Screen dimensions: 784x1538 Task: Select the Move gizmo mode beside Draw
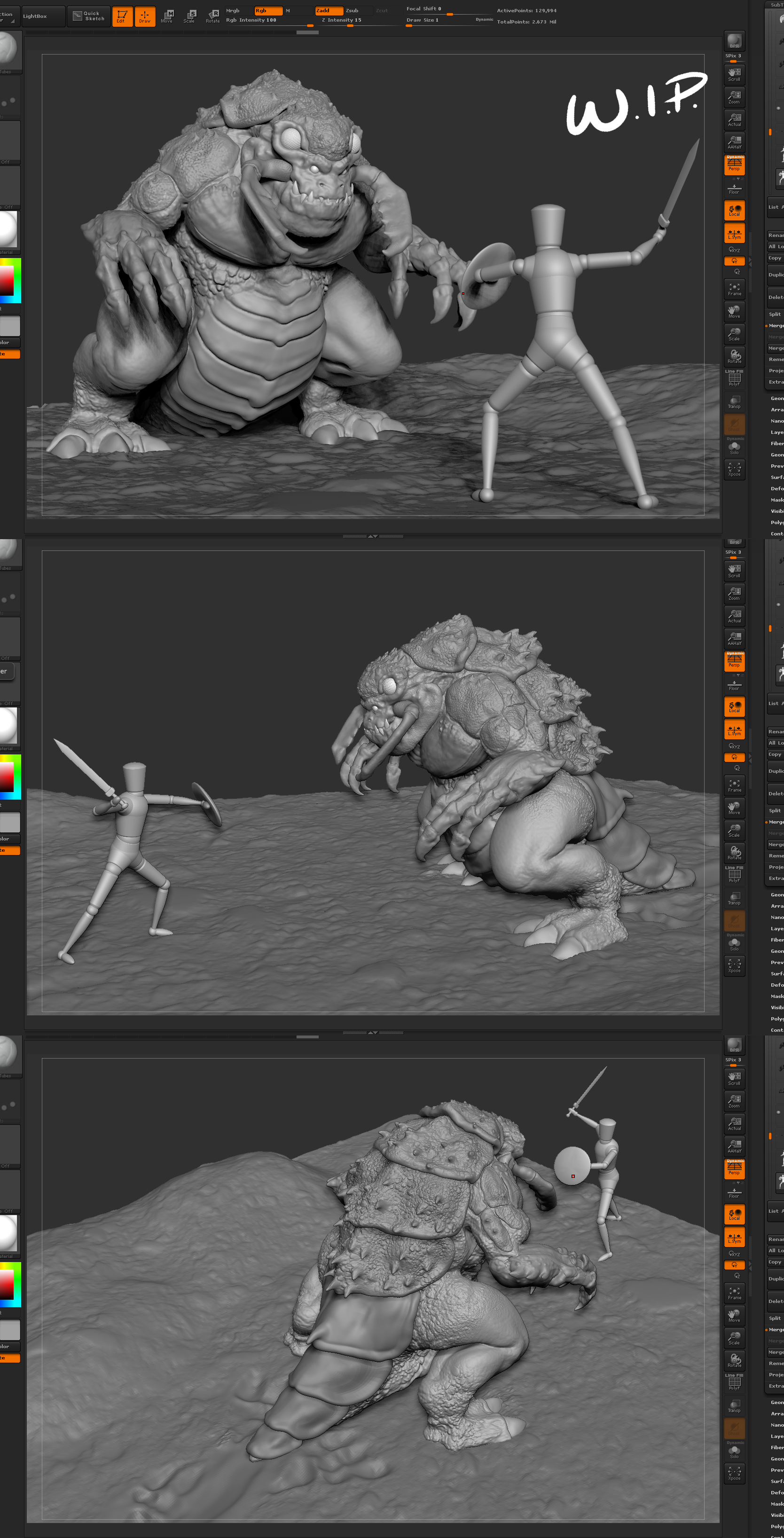[167, 16]
